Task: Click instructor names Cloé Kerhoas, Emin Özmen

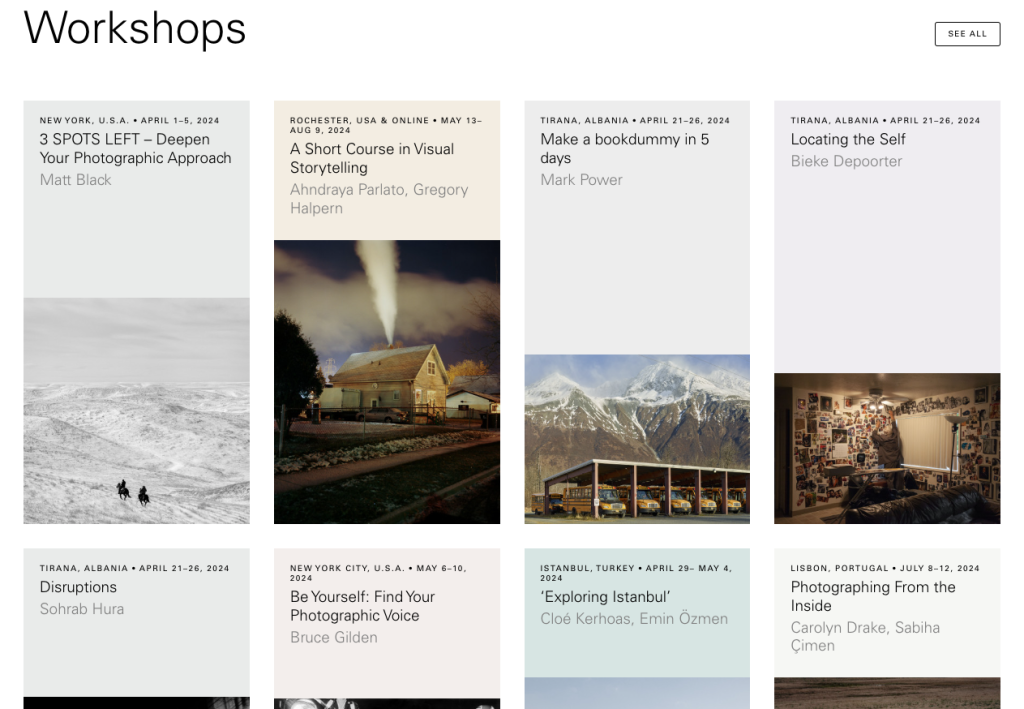Action: click(634, 619)
